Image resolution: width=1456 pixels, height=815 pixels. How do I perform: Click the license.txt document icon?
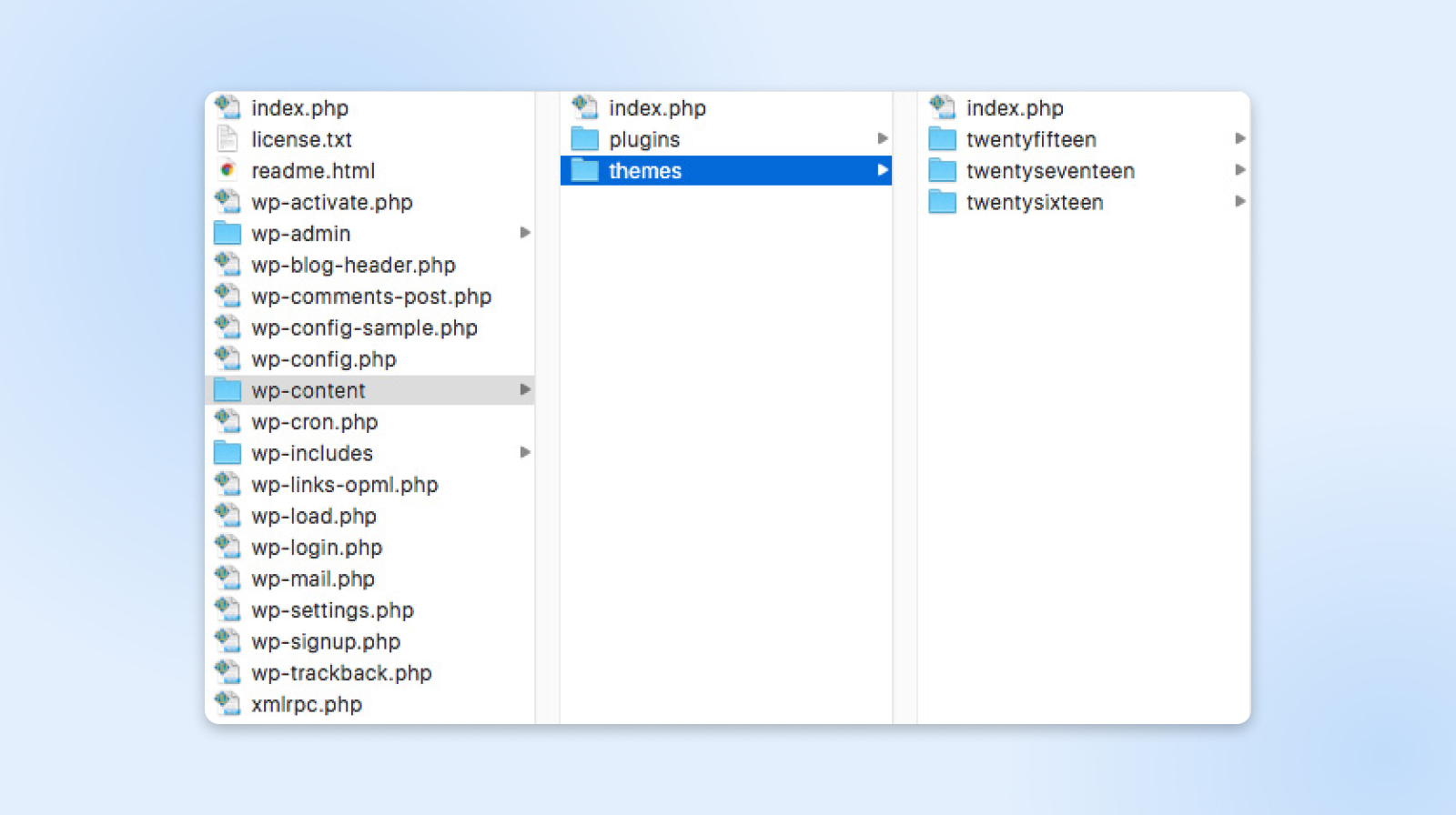click(x=227, y=139)
